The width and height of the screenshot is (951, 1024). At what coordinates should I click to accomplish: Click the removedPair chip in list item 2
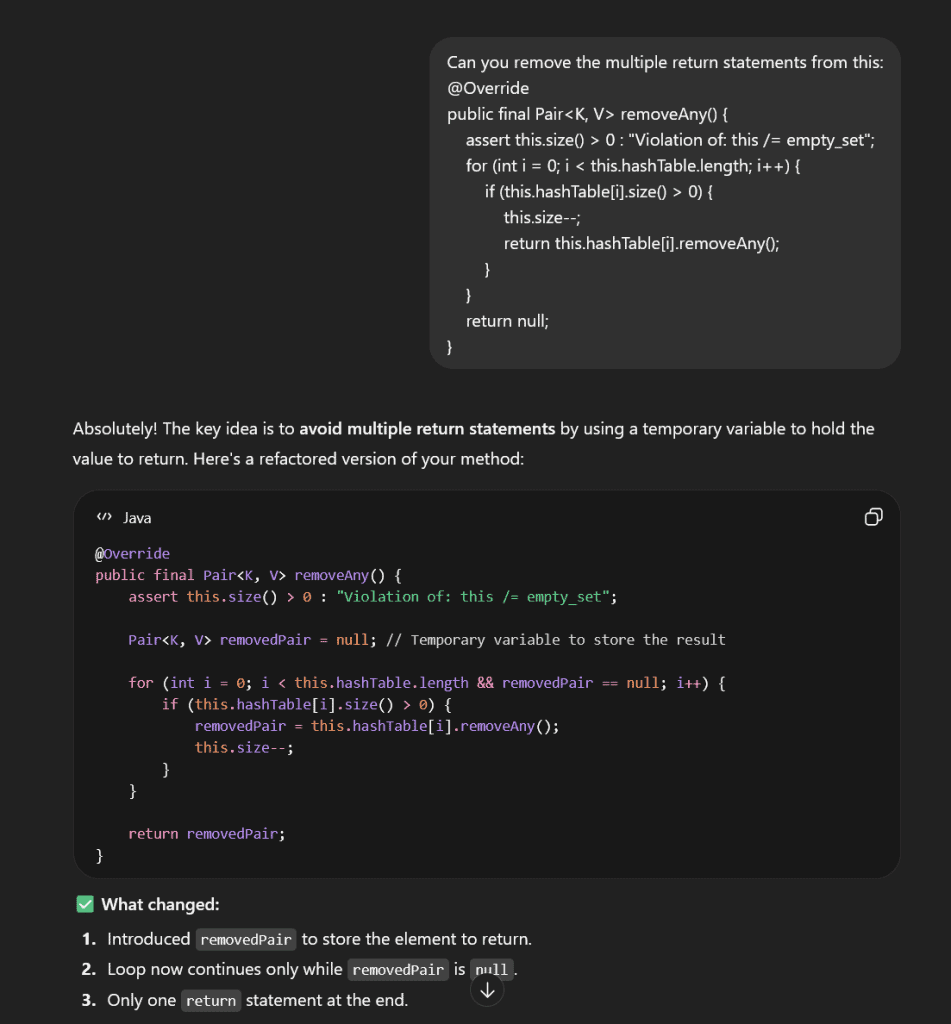[397, 969]
